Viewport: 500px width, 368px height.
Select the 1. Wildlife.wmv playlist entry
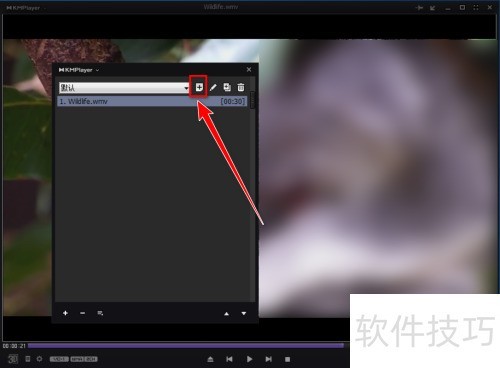pos(152,101)
